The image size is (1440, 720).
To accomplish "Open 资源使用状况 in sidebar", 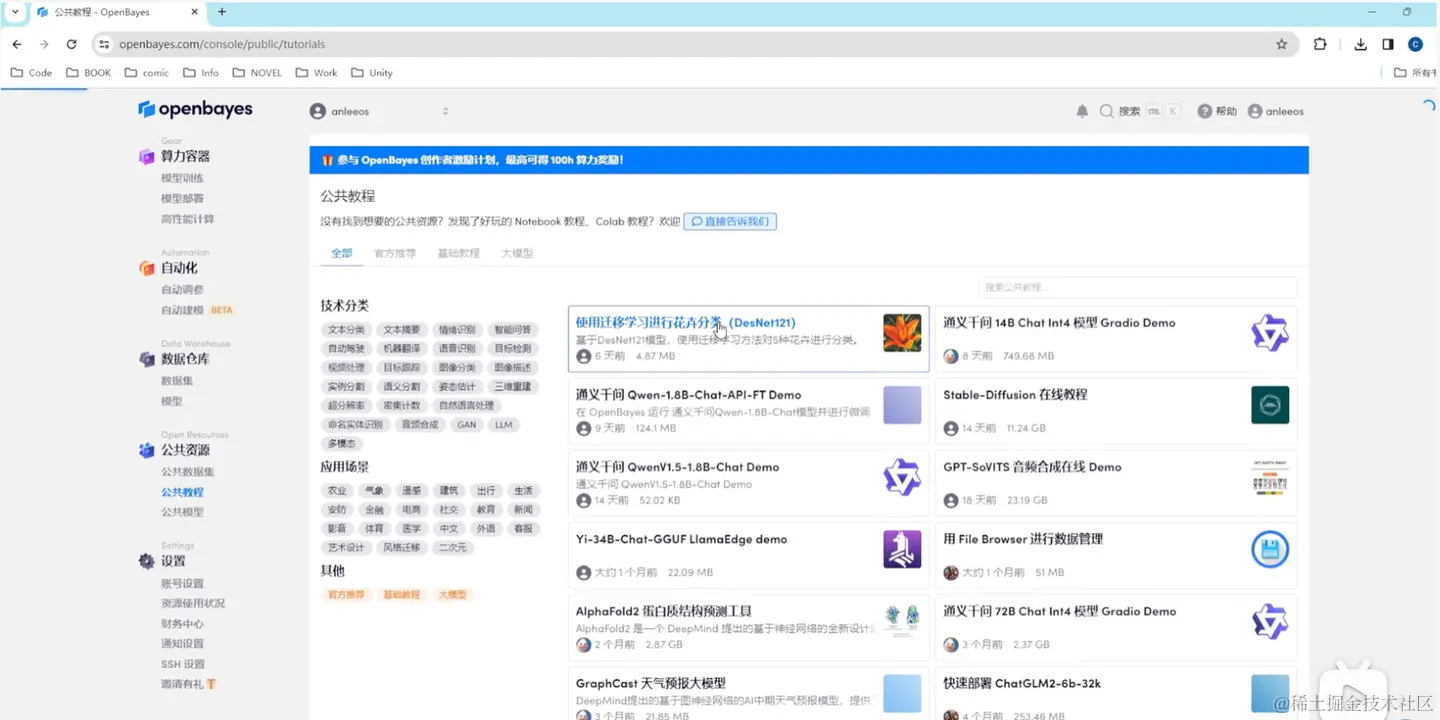I will click(193, 604).
